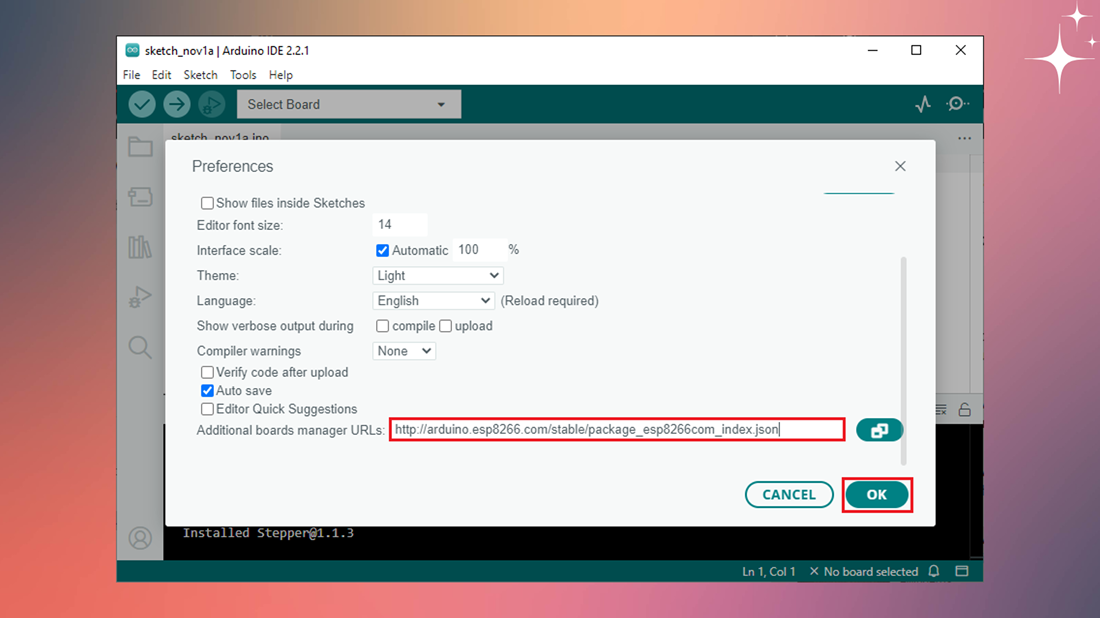Close the Arduino IDE window
The width and height of the screenshot is (1100, 618).
point(960,51)
